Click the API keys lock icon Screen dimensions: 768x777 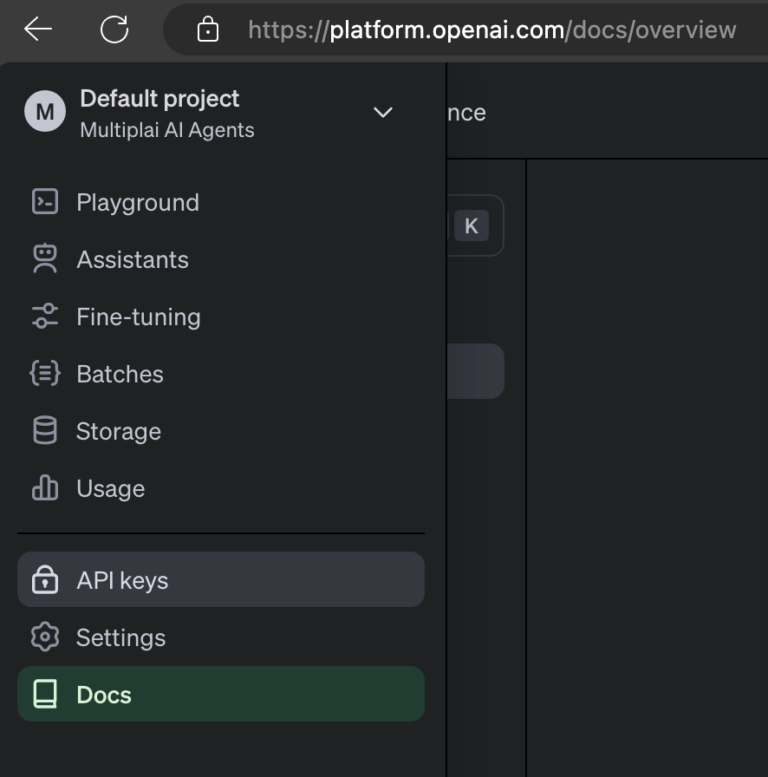point(45,579)
